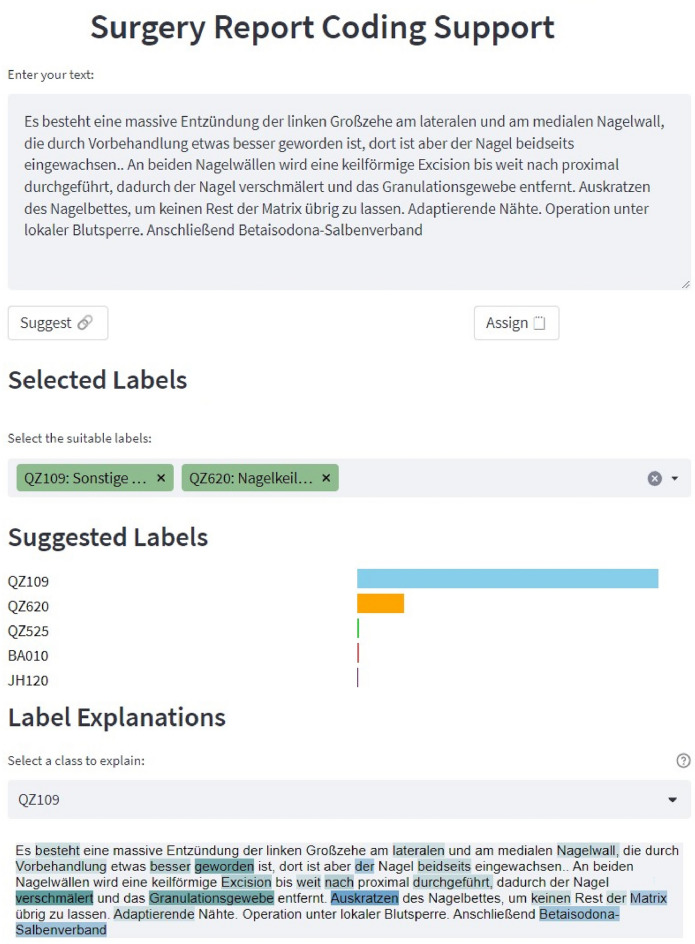The image size is (695, 944).
Task: Click into the surgery report text area
Action: coord(349,191)
